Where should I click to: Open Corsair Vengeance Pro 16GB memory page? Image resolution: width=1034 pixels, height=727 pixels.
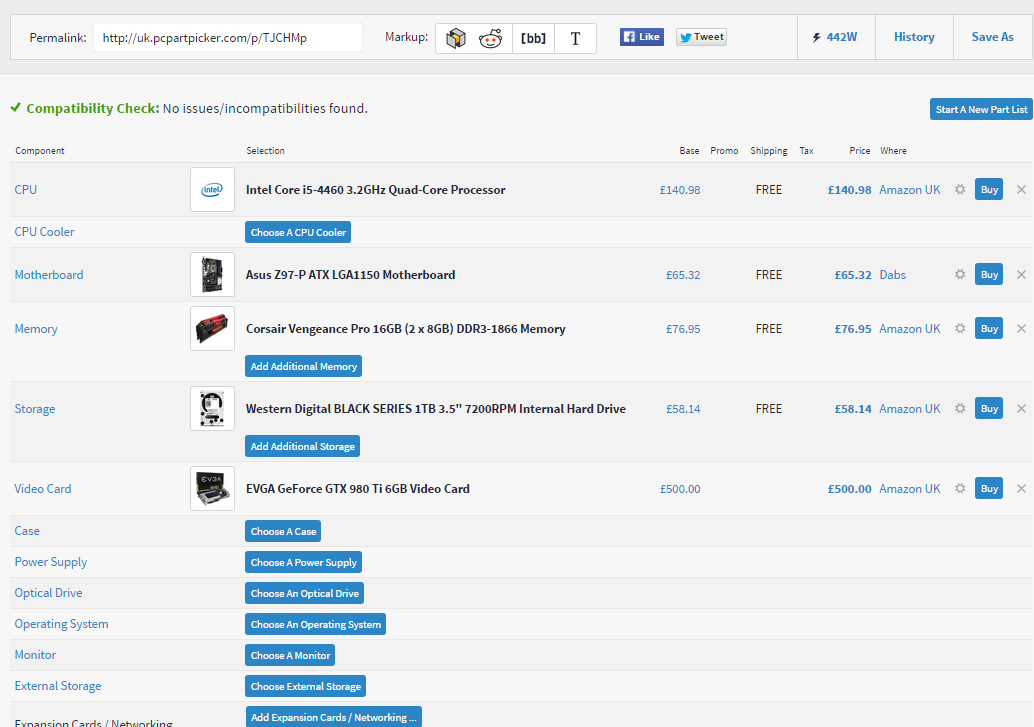[x=406, y=329]
